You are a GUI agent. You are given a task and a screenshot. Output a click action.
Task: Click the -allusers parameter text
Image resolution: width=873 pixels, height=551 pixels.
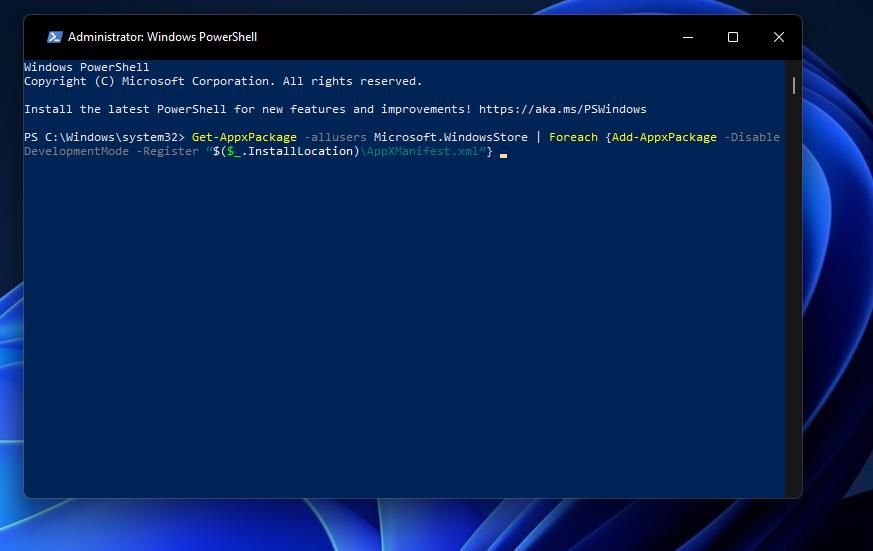click(335, 137)
